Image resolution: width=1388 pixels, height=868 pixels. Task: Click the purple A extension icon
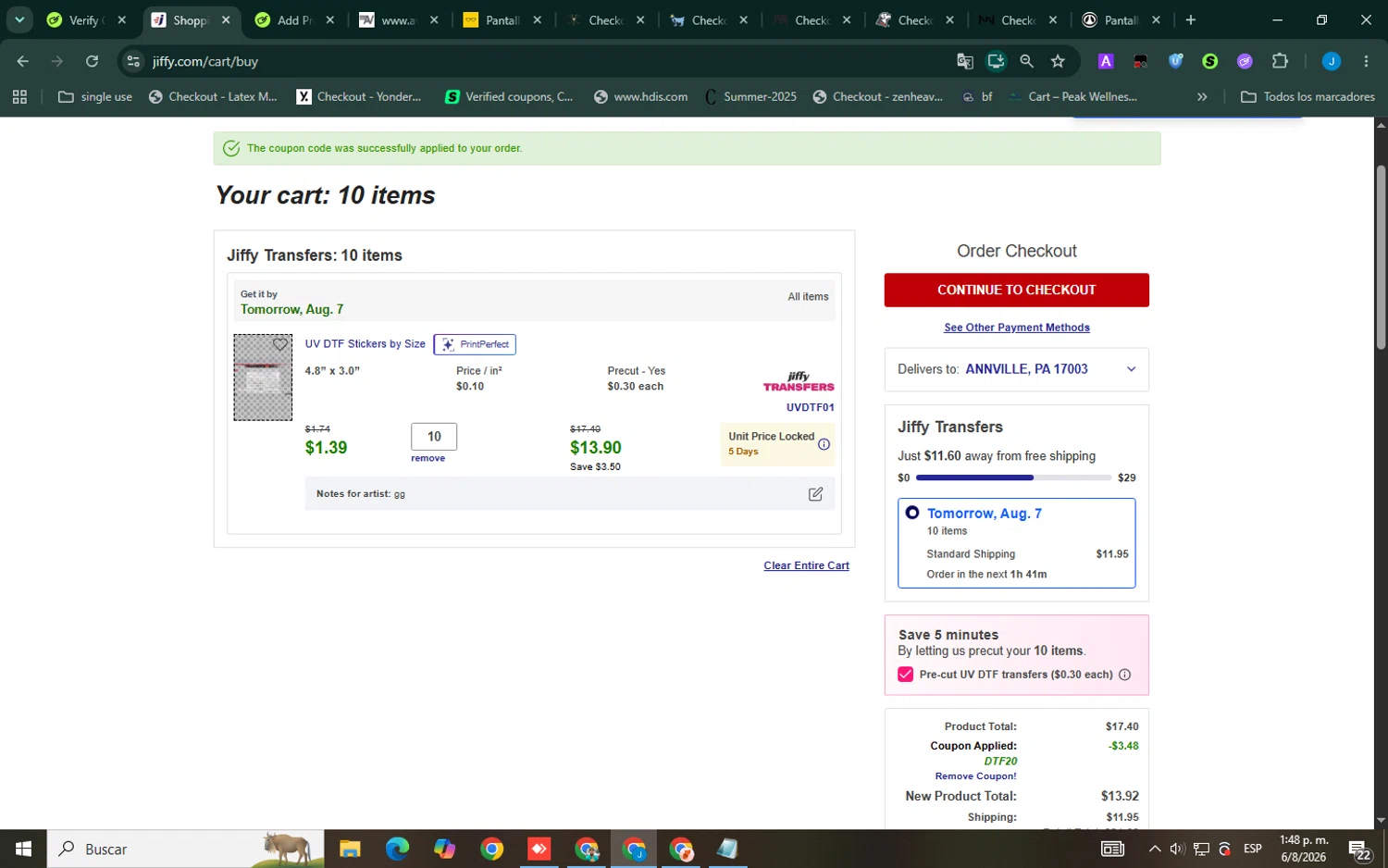1106,61
